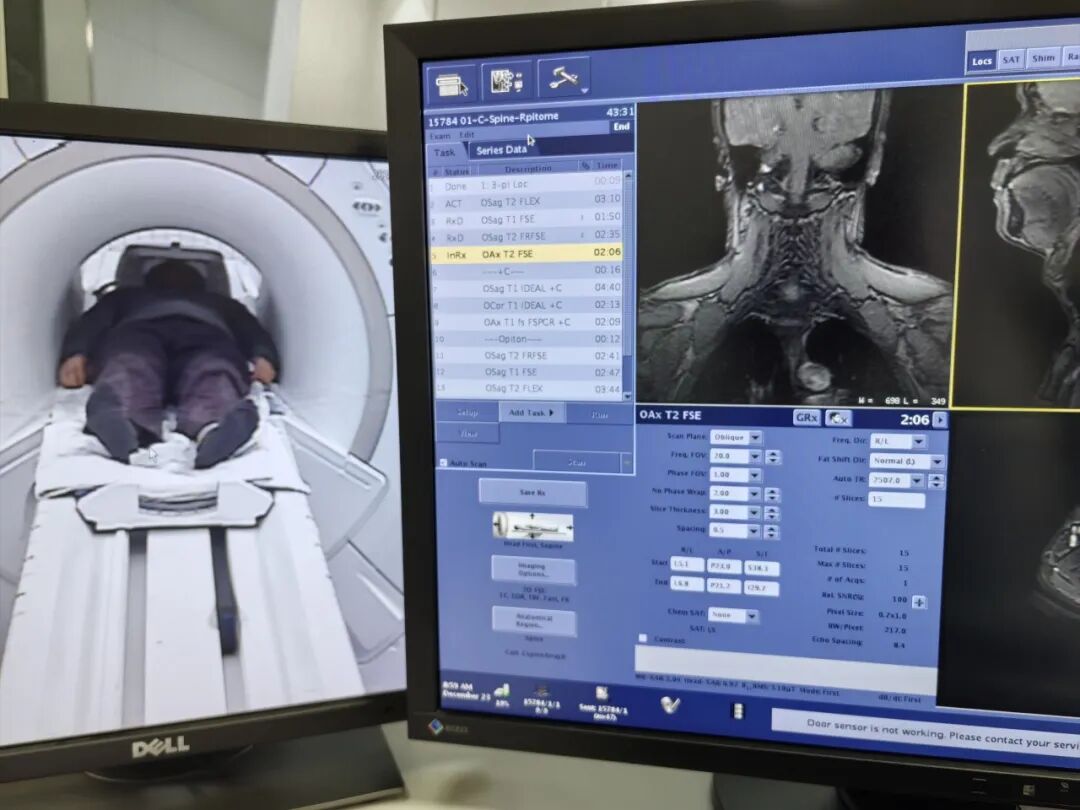Open the Fat Shift Dir dropdown
The width and height of the screenshot is (1080, 810).
pyautogui.click(x=937, y=461)
